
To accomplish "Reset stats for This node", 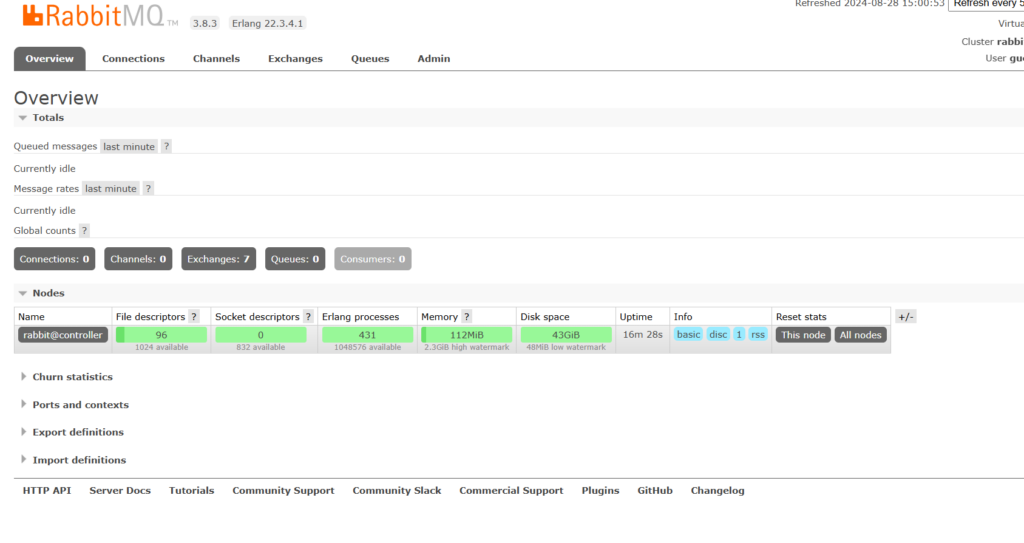I will 803,335.
